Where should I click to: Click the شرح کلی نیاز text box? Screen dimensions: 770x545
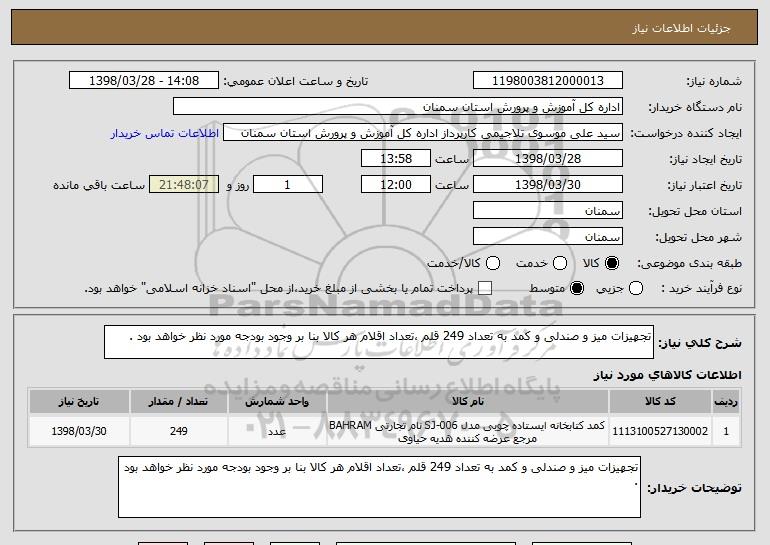pos(379,342)
